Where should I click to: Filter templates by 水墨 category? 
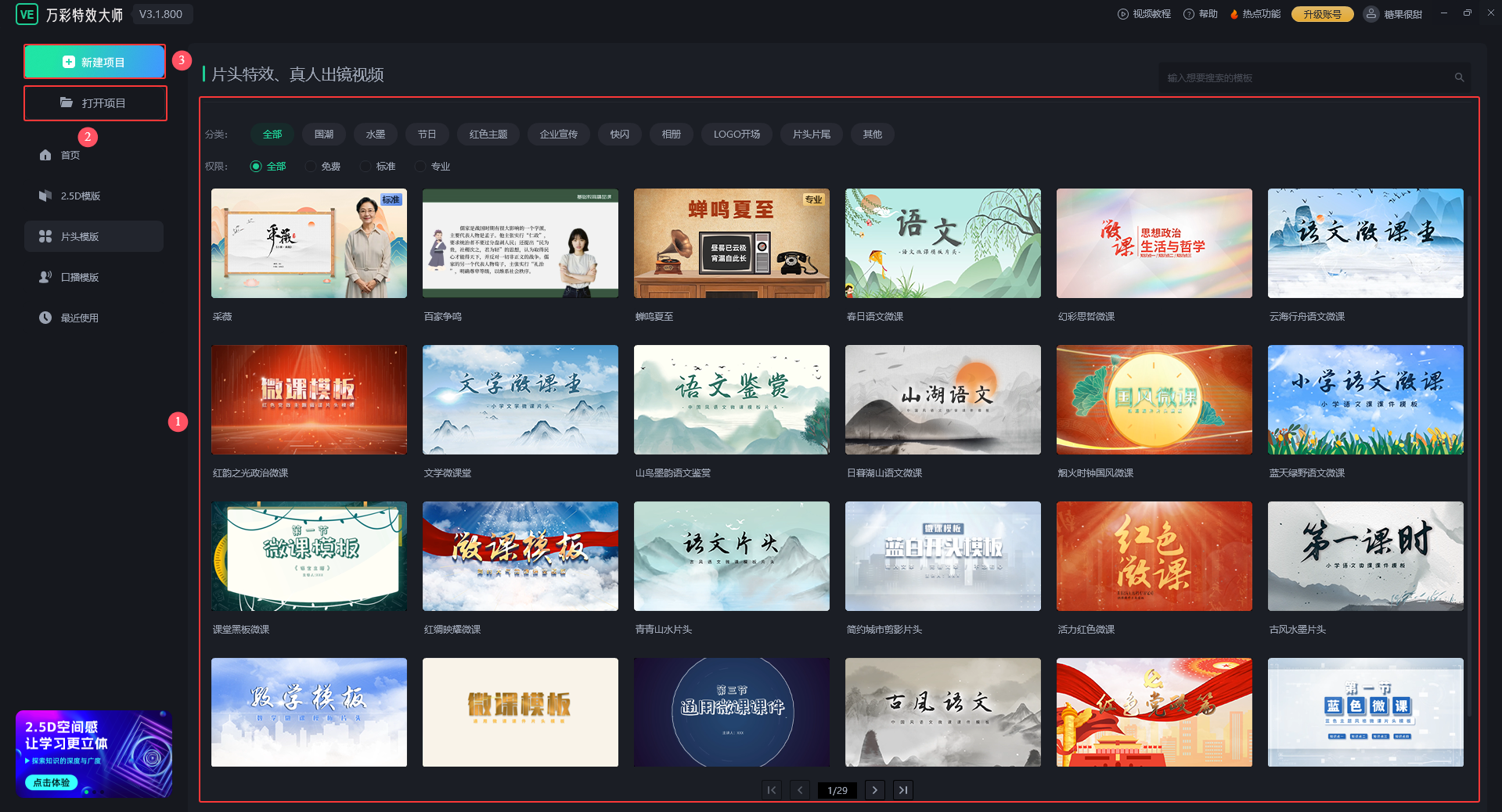pos(376,135)
